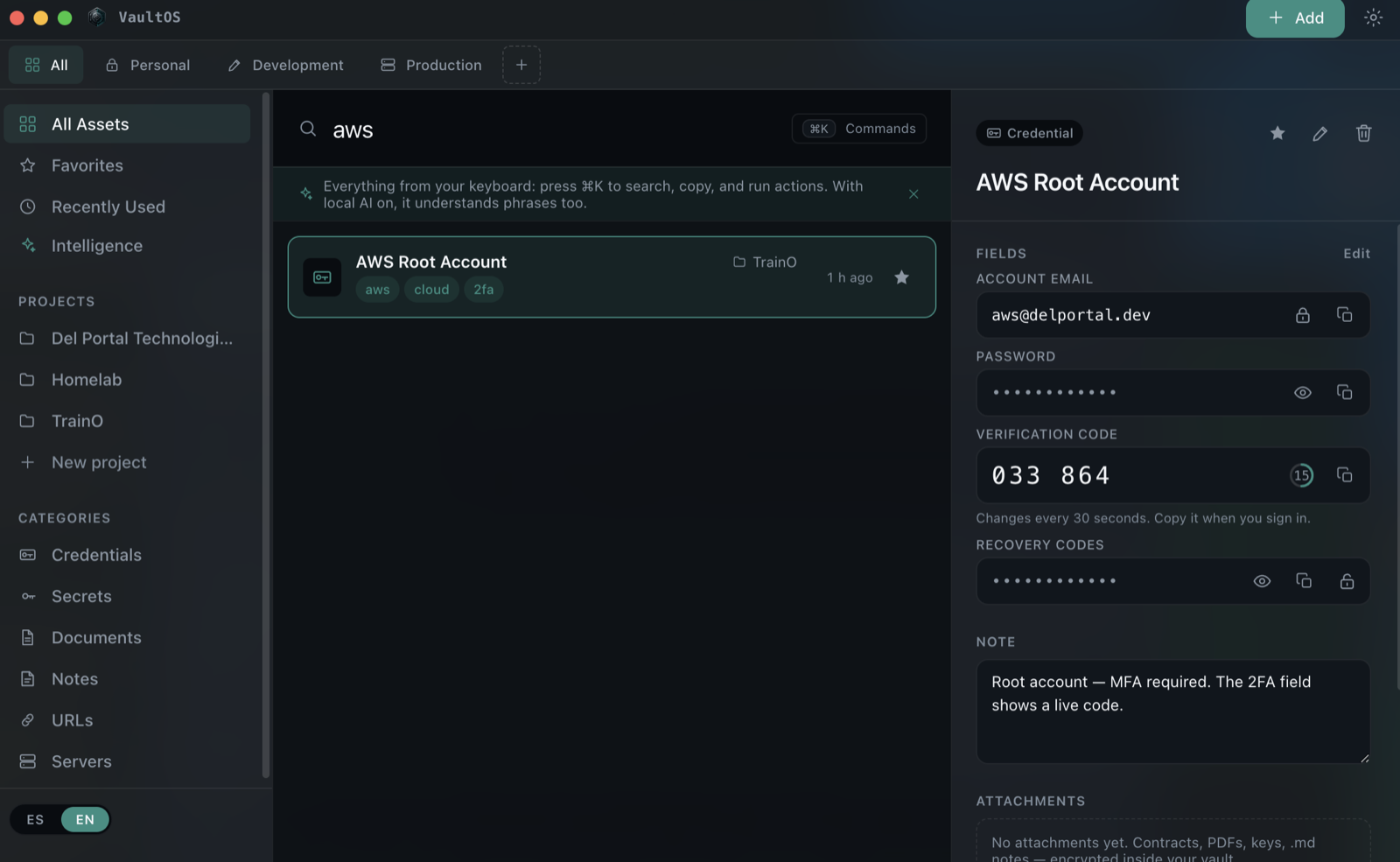Viewport: 1400px width, 862px height.
Task: Switch language to ES
Action: pos(35,820)
